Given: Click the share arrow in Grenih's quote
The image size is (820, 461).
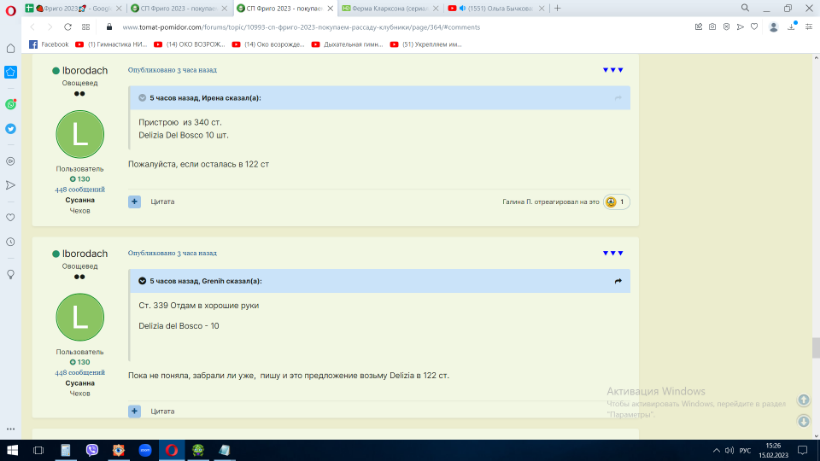Looking at the screenshot, I should 619,281.
